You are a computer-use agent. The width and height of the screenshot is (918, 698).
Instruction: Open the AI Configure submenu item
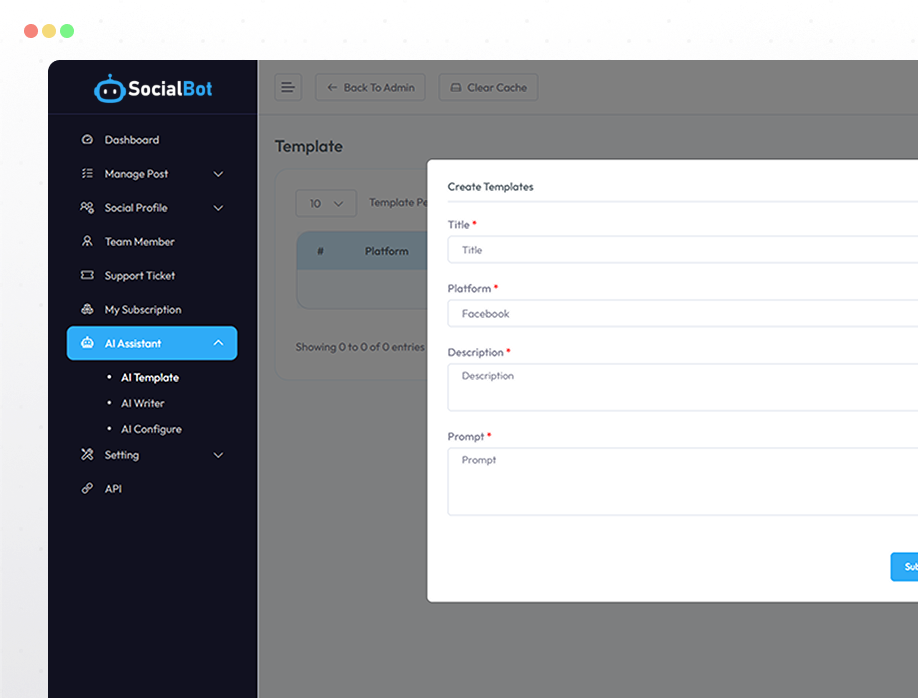(x=151, y=429)
